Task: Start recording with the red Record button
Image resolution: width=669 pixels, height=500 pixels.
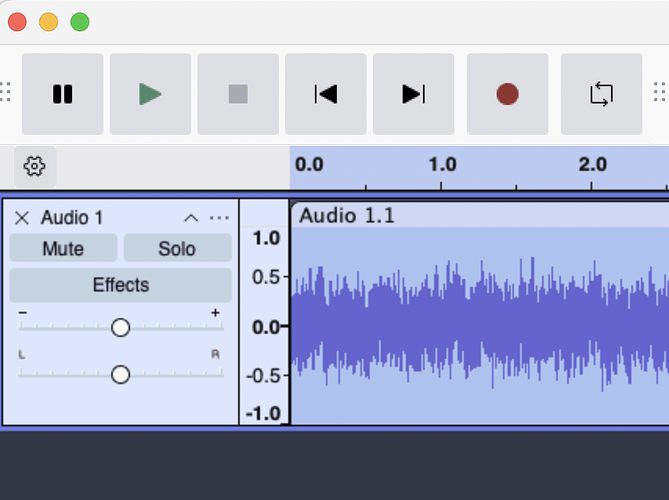Action: click(508, 94)
